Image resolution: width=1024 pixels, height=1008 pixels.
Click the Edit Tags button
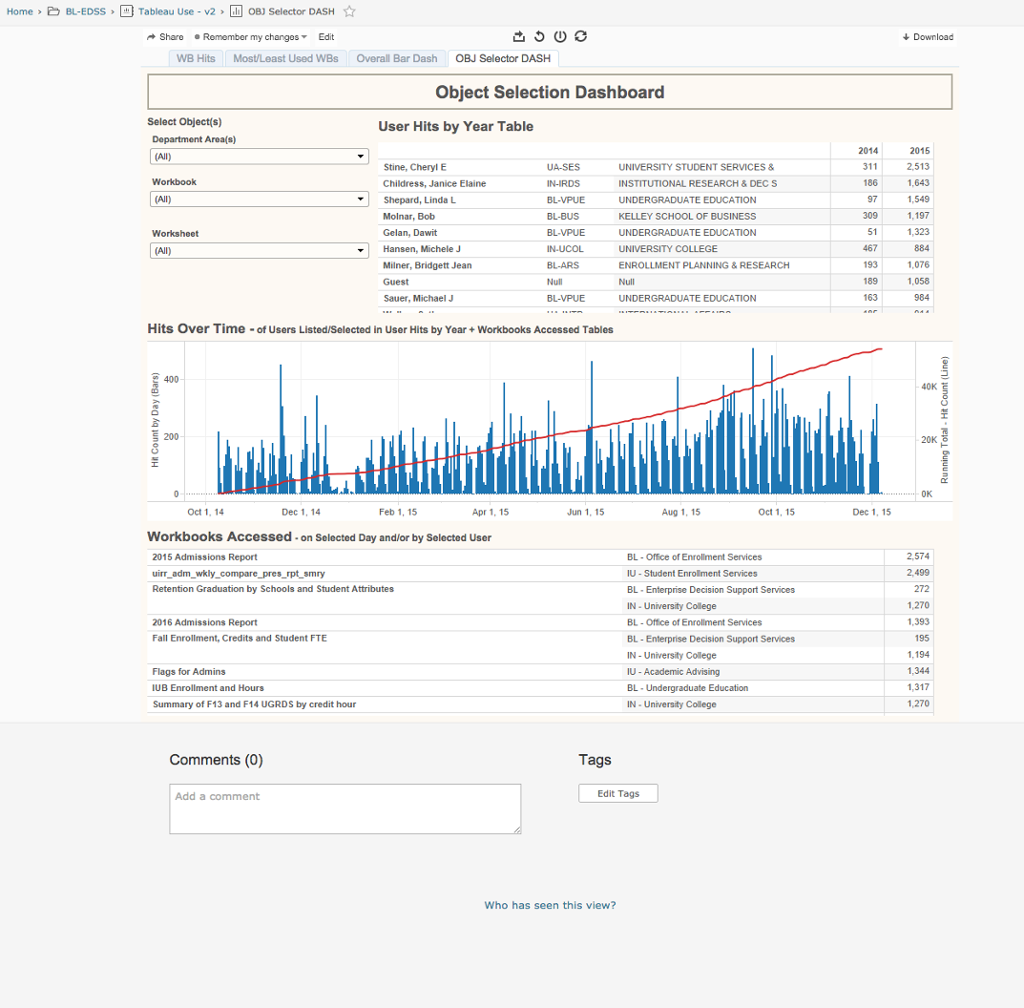click(x=618, y=794)
